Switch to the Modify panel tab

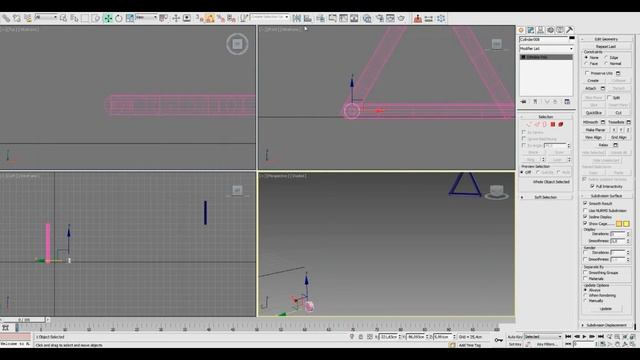[531, 30]
